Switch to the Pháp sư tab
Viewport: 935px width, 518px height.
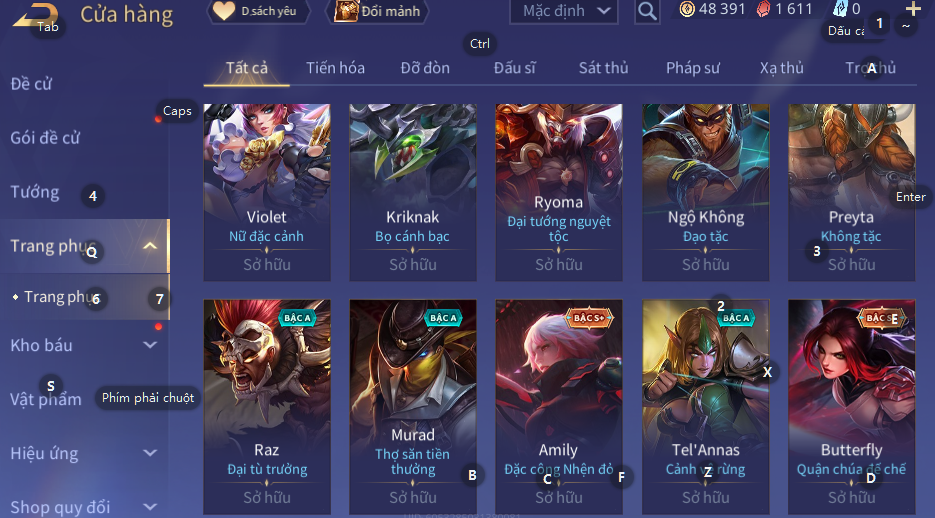tap(693, 68)
